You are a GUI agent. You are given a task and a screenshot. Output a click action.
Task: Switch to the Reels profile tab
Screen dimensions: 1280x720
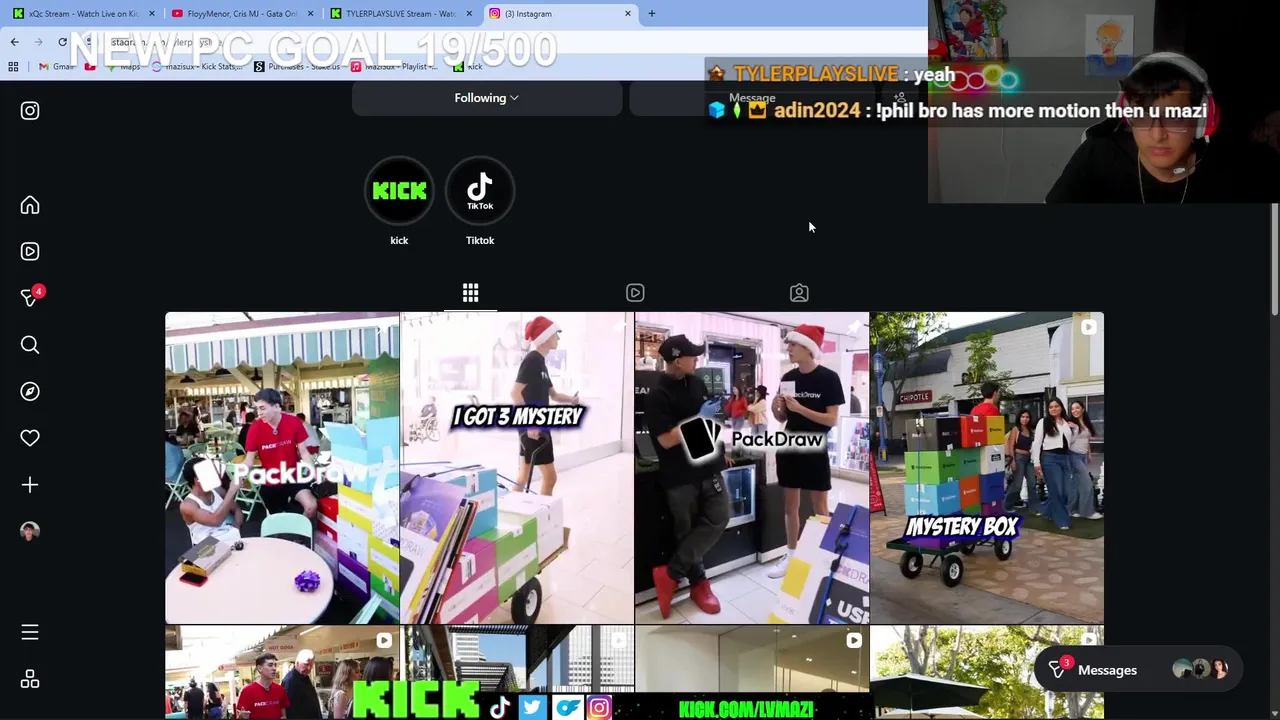[635, 293]
